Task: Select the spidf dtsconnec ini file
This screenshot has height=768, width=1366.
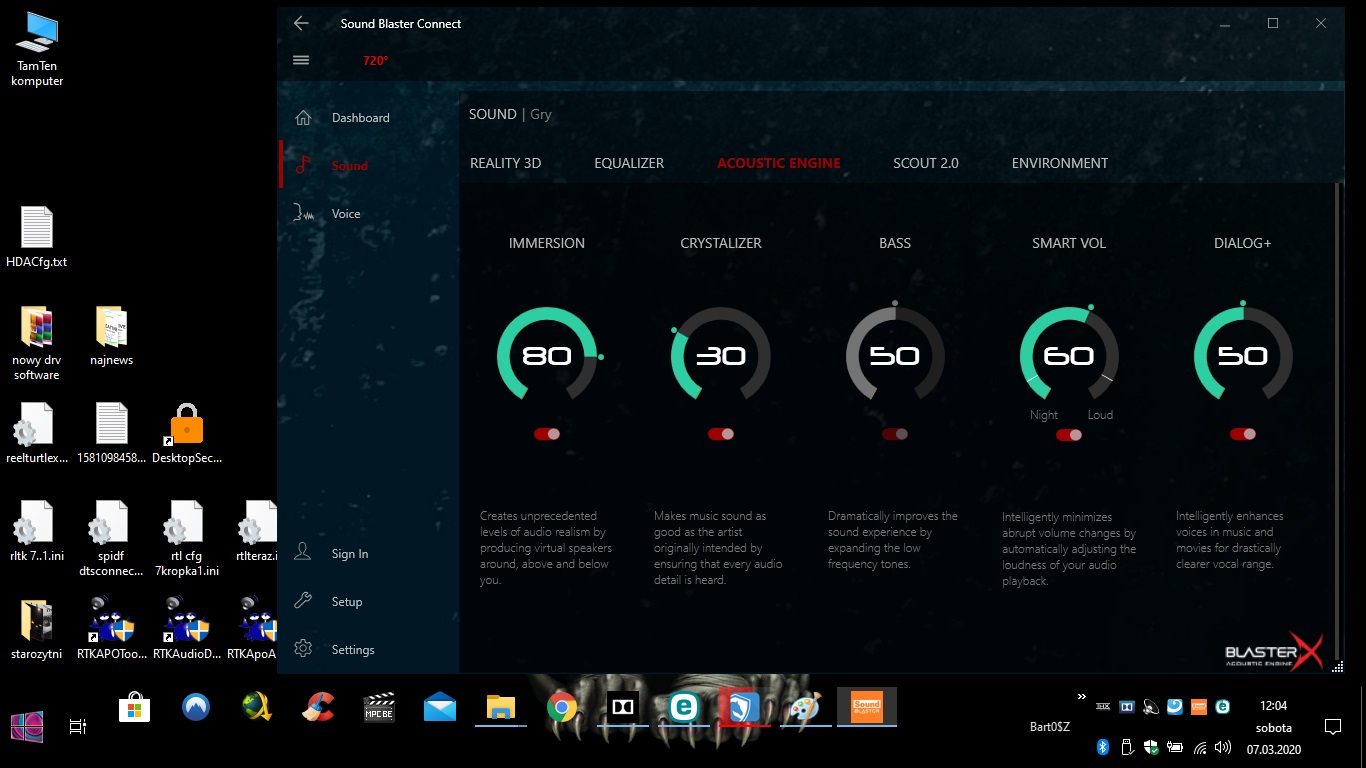Action: 111,539
